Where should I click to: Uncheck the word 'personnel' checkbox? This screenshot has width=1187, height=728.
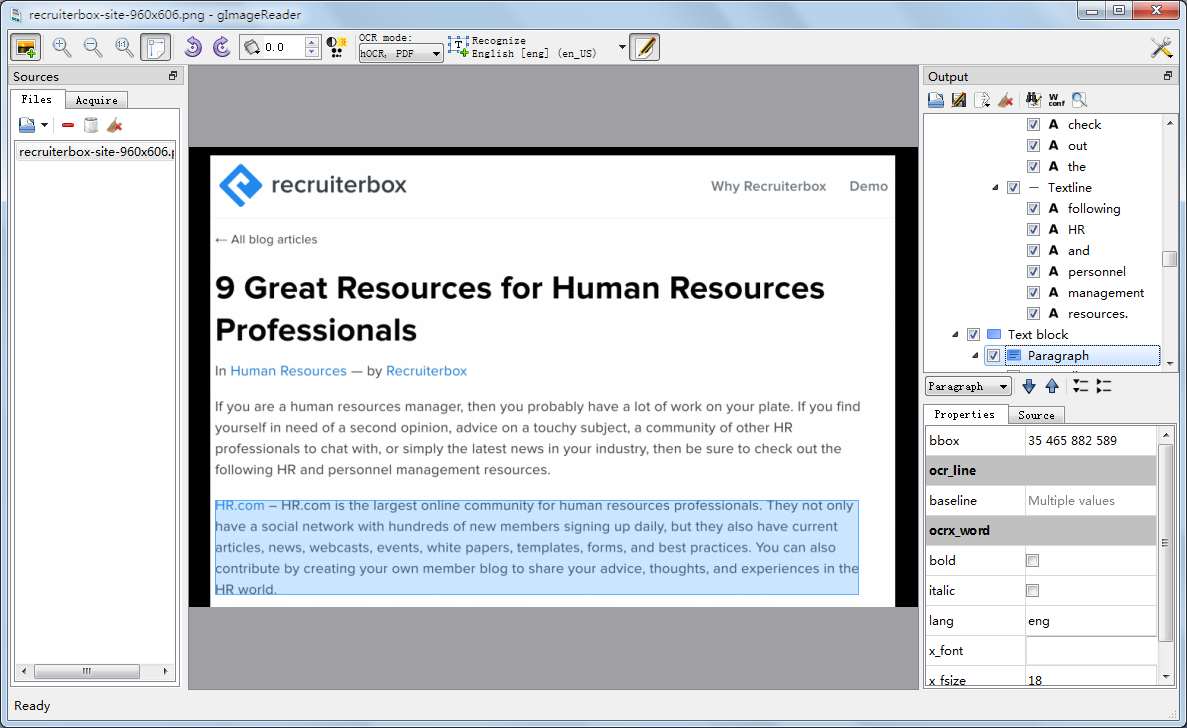[x=1033, y=271]
